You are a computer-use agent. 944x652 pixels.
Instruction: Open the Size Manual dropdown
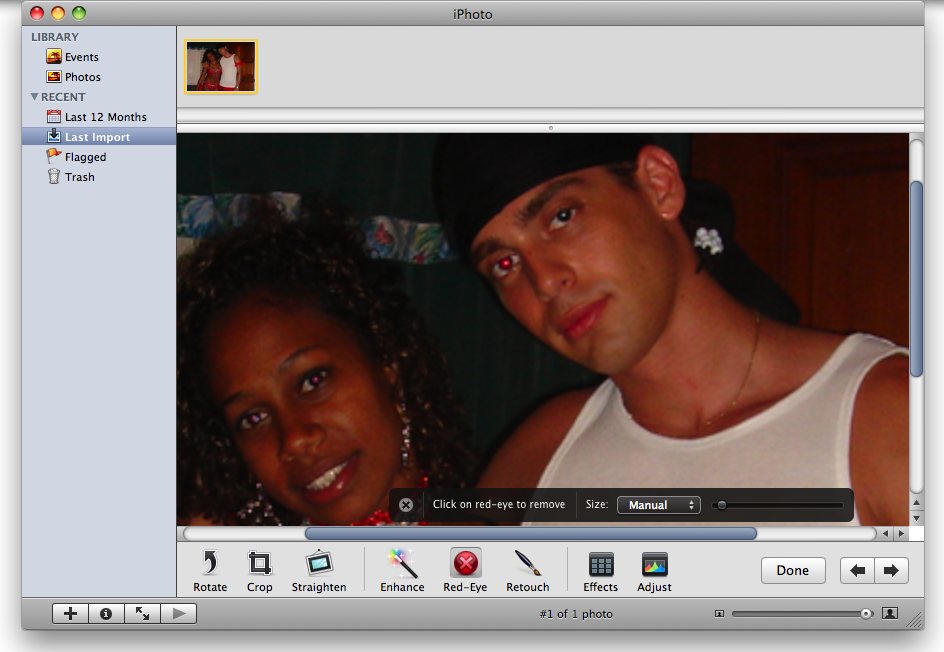pos(658,505)
